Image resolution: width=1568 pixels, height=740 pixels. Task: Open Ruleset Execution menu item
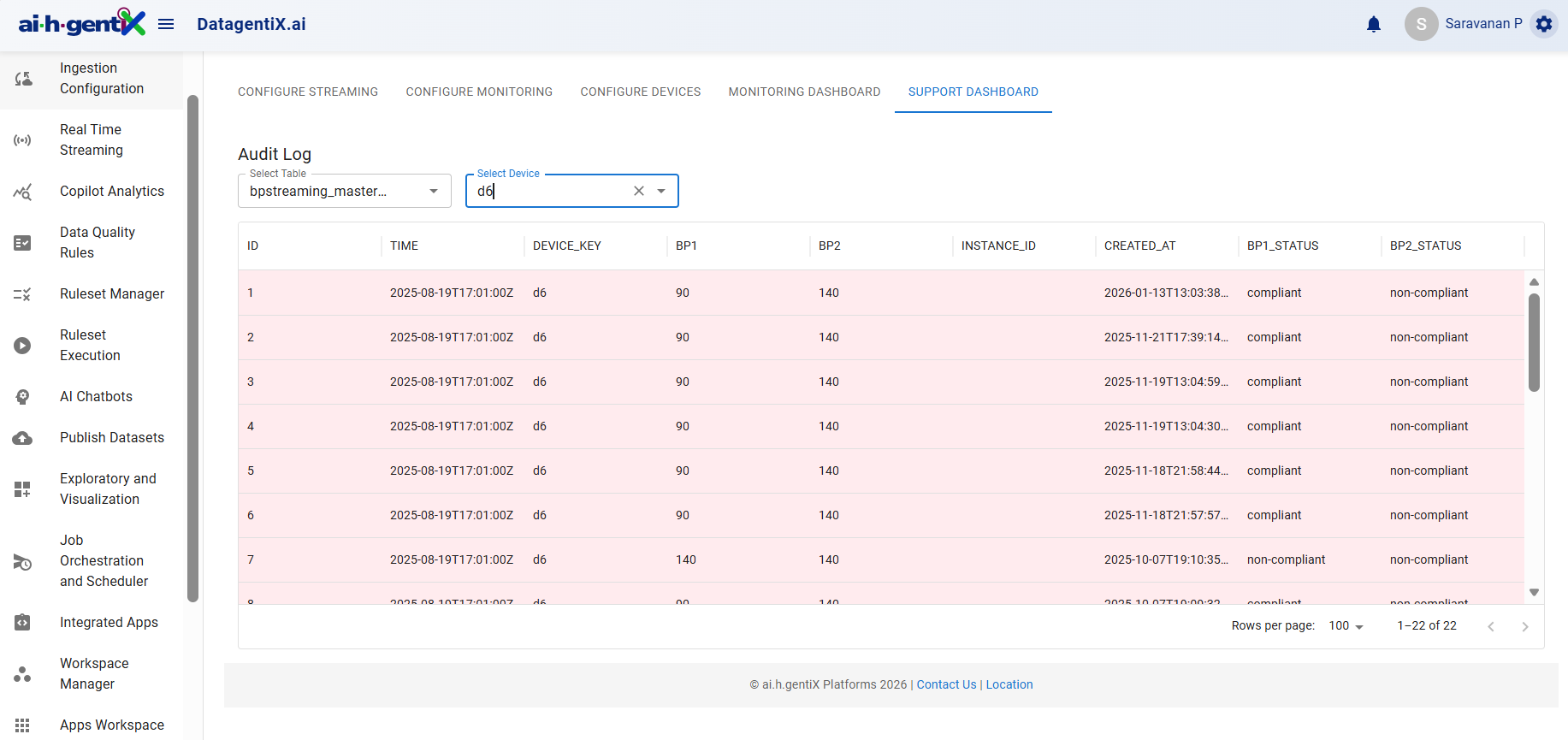92,346
